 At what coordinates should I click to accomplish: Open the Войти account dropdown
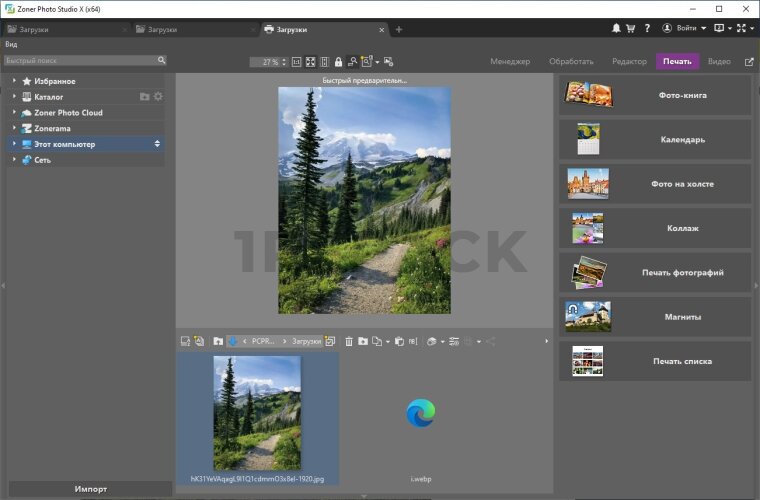[x=689, y=29]
